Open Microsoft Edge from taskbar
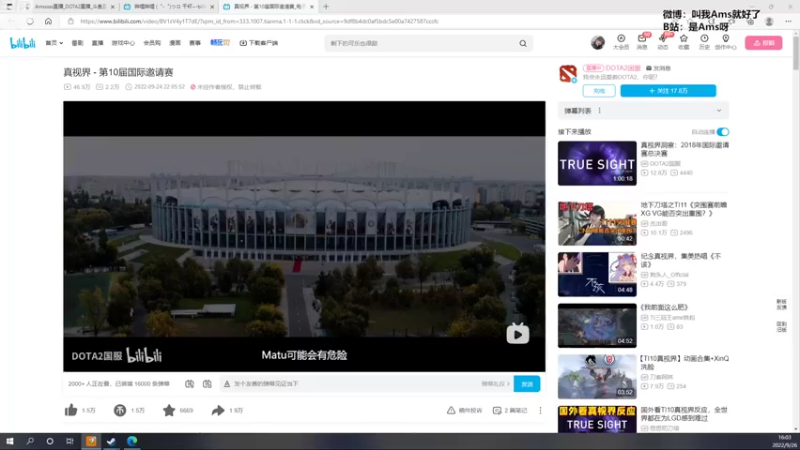 click(132, 441)
